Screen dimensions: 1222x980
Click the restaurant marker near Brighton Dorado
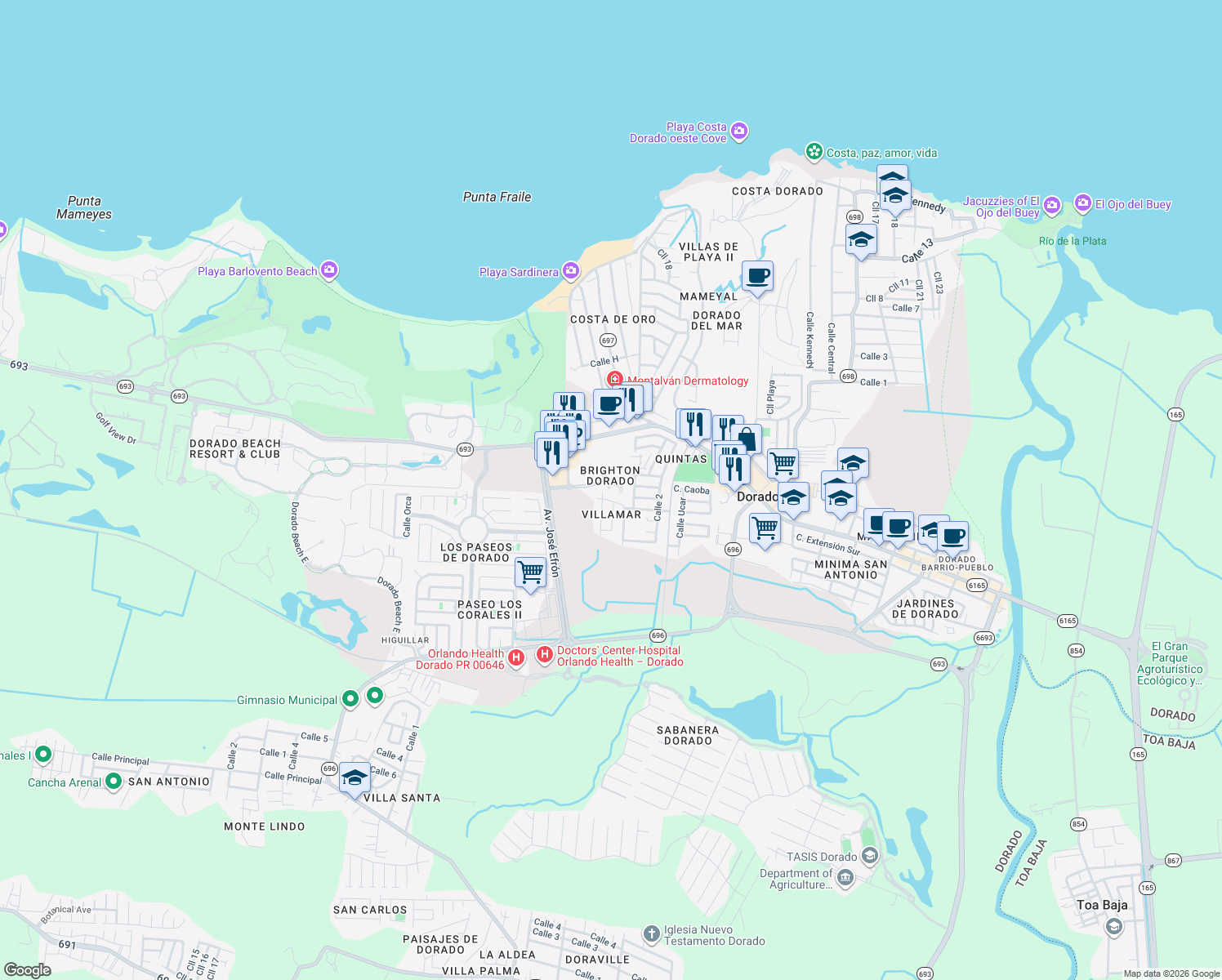[x=552, y=449]
